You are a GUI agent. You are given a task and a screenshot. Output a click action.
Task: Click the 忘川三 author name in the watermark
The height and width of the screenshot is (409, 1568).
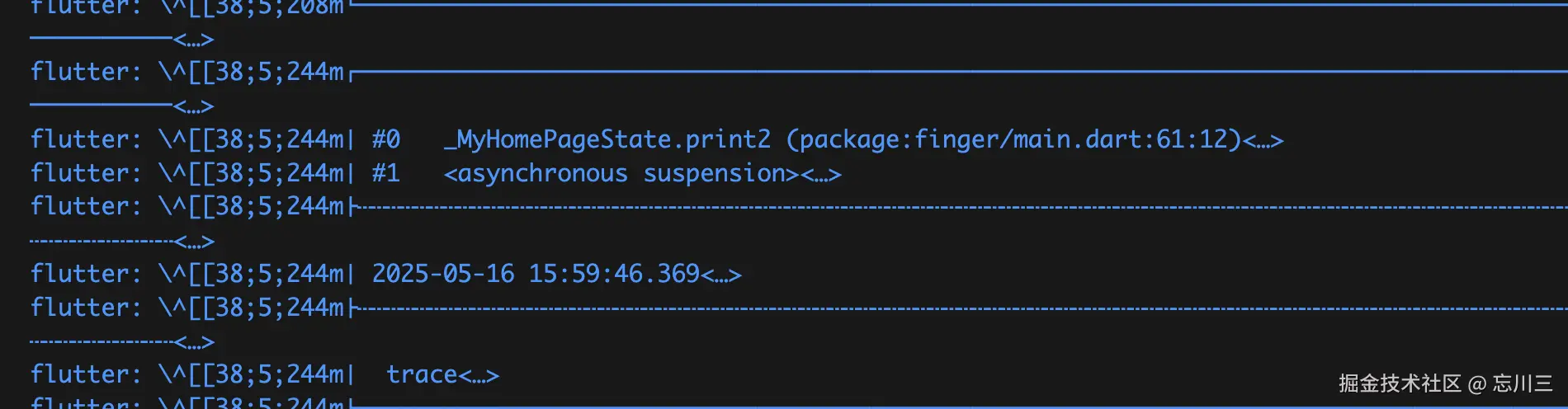point(1523,383)
